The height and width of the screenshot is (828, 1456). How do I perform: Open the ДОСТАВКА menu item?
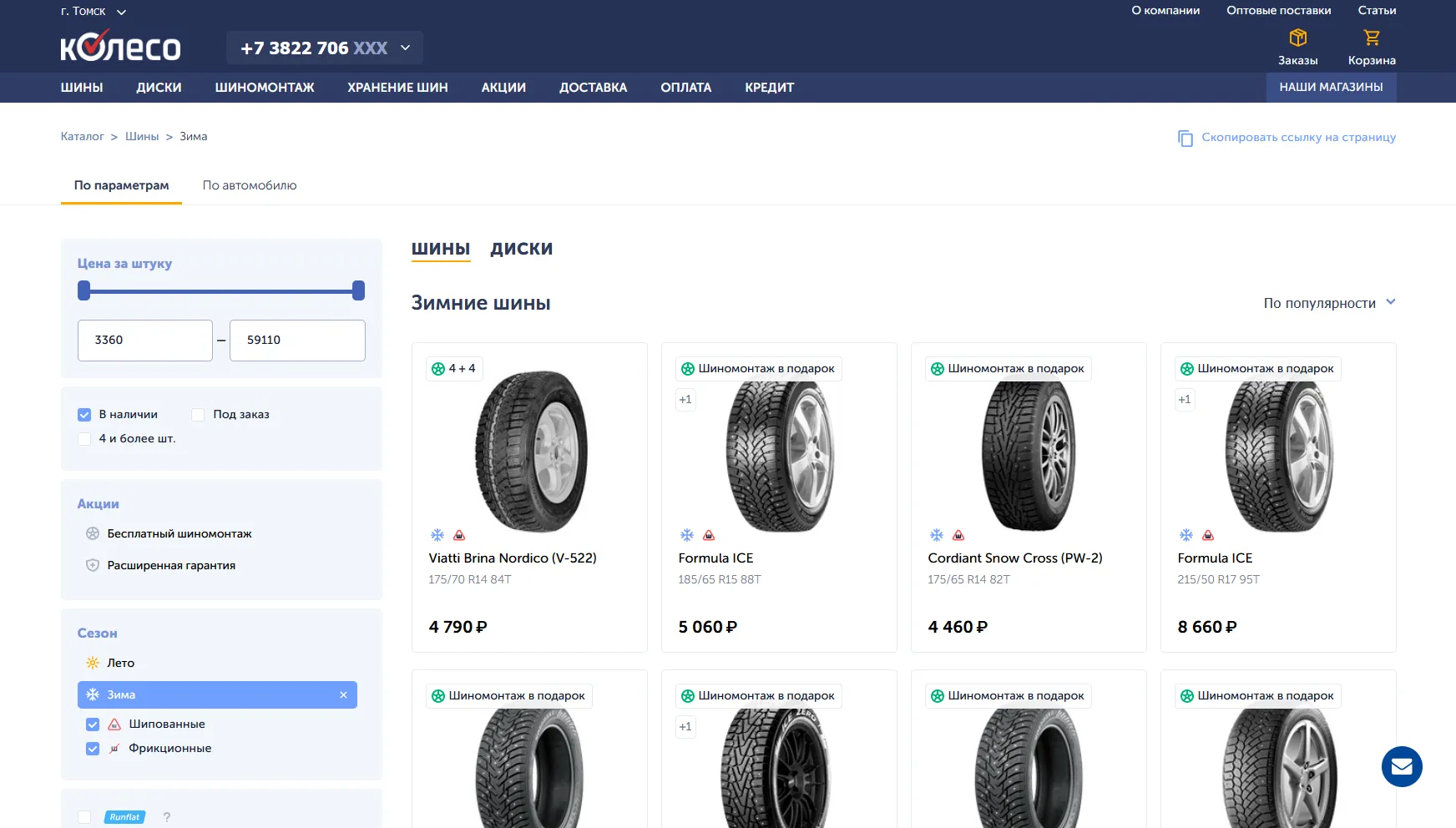pos(593,88)
